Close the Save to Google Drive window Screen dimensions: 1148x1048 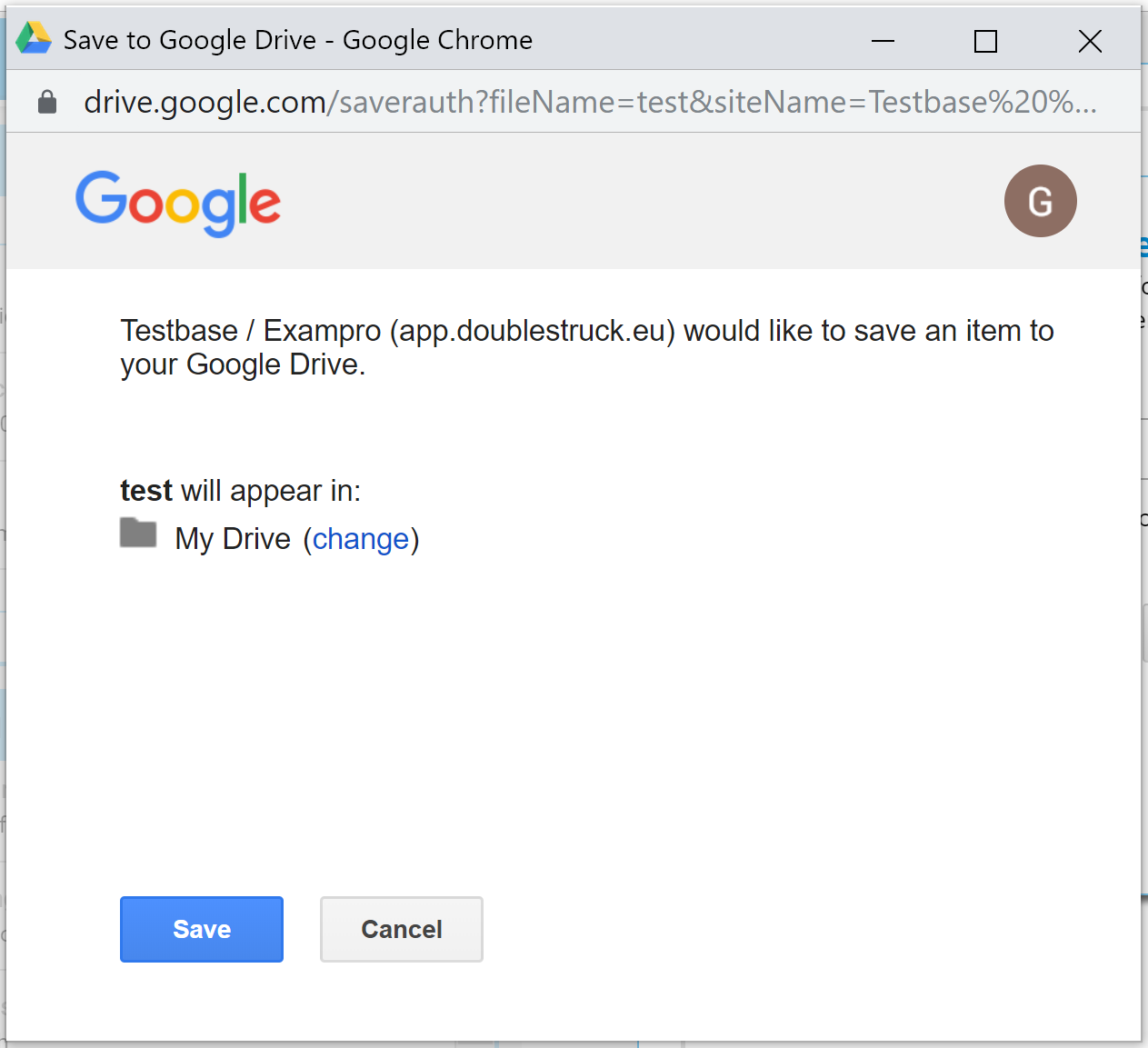pyautogui.click(x=1090, y=41)
